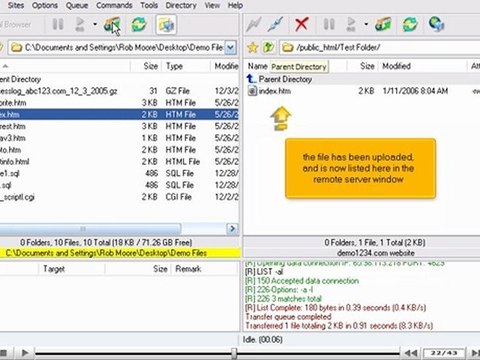Click the local pane scroll right arrow
This screenshot has width=480, height=360.
coord(232,229)
